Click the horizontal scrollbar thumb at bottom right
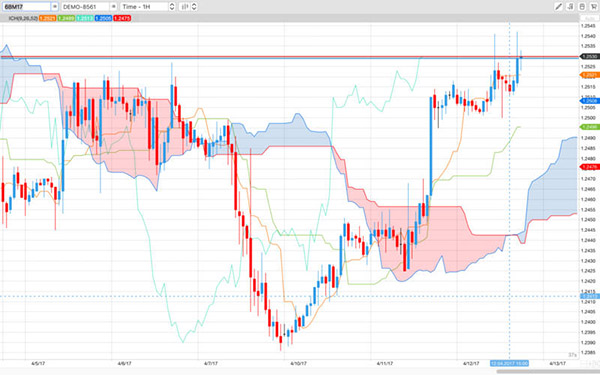600x375 pixels. [548, 372]
